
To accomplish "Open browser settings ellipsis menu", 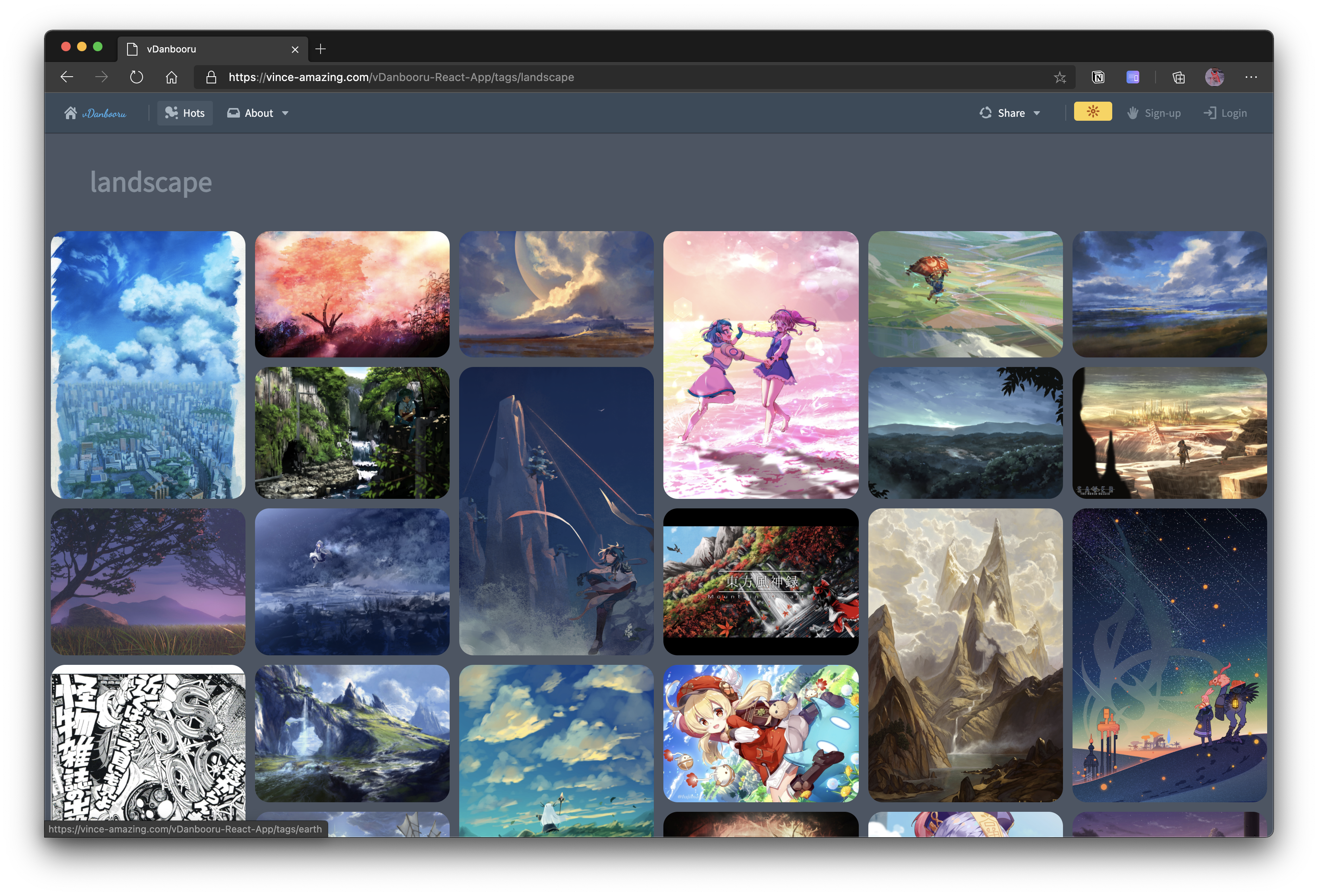I will pyautogui.click(x=1251, y=77).
